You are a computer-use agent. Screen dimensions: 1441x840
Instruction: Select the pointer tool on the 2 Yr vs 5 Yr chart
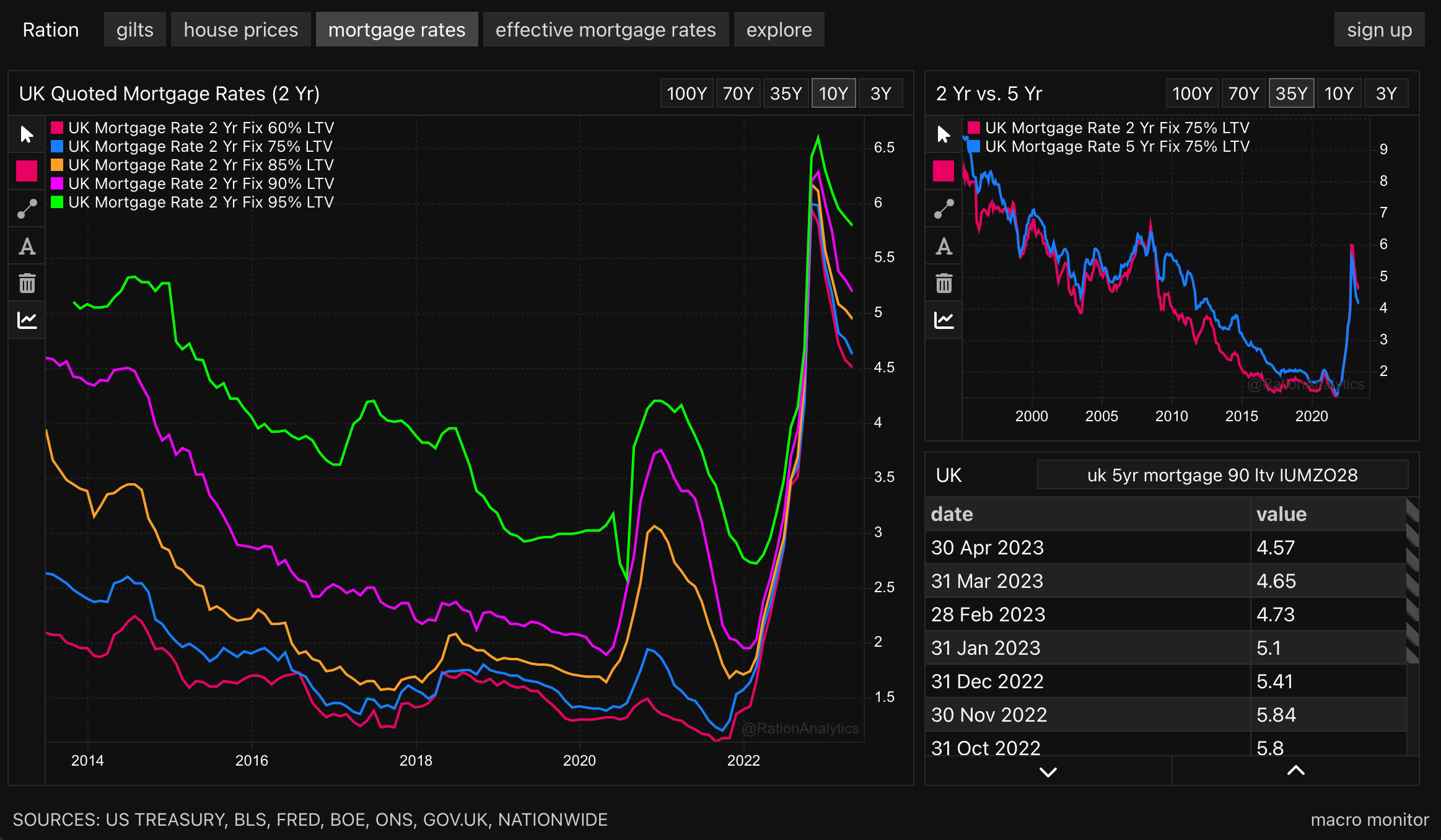click(x=944, y=134)
